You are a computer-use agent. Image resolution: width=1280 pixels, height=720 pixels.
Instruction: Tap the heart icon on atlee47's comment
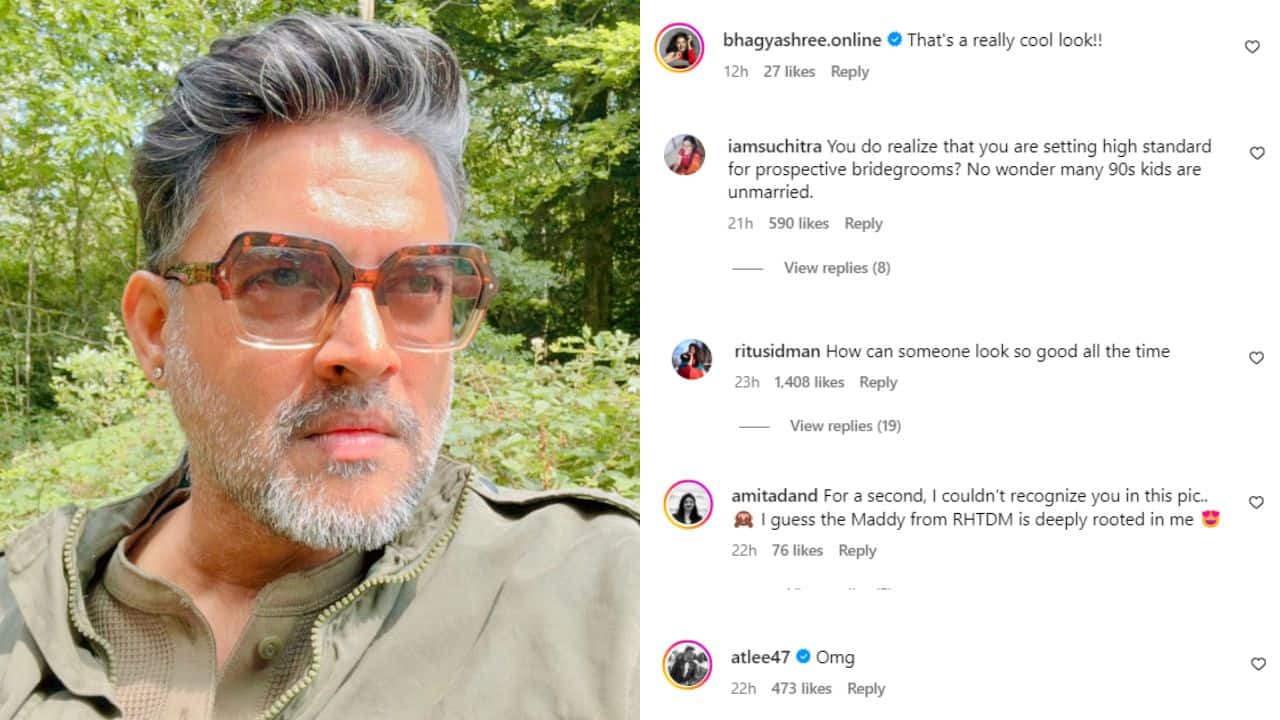pyautogui.click(x=1258, y=664)
